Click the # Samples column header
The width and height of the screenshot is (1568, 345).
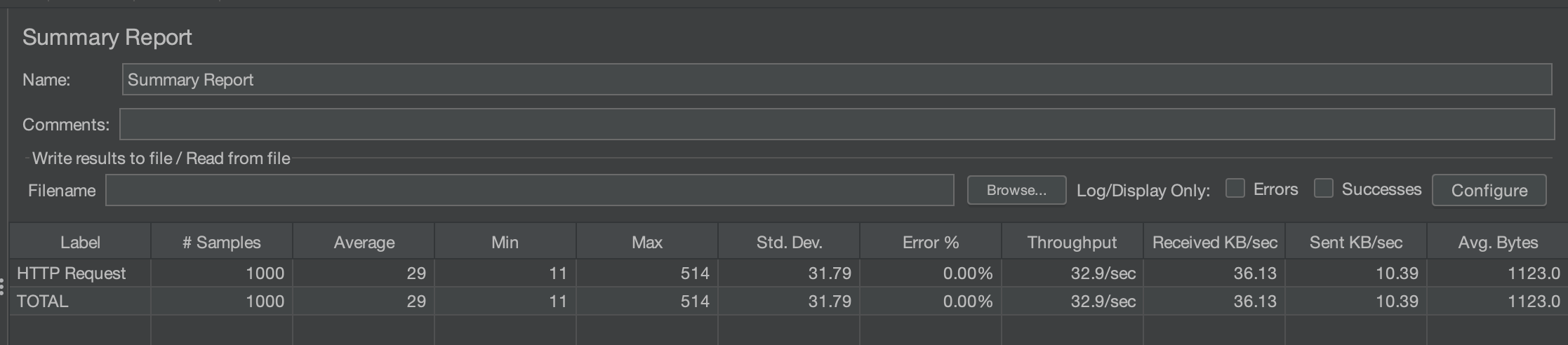(222, 243)
